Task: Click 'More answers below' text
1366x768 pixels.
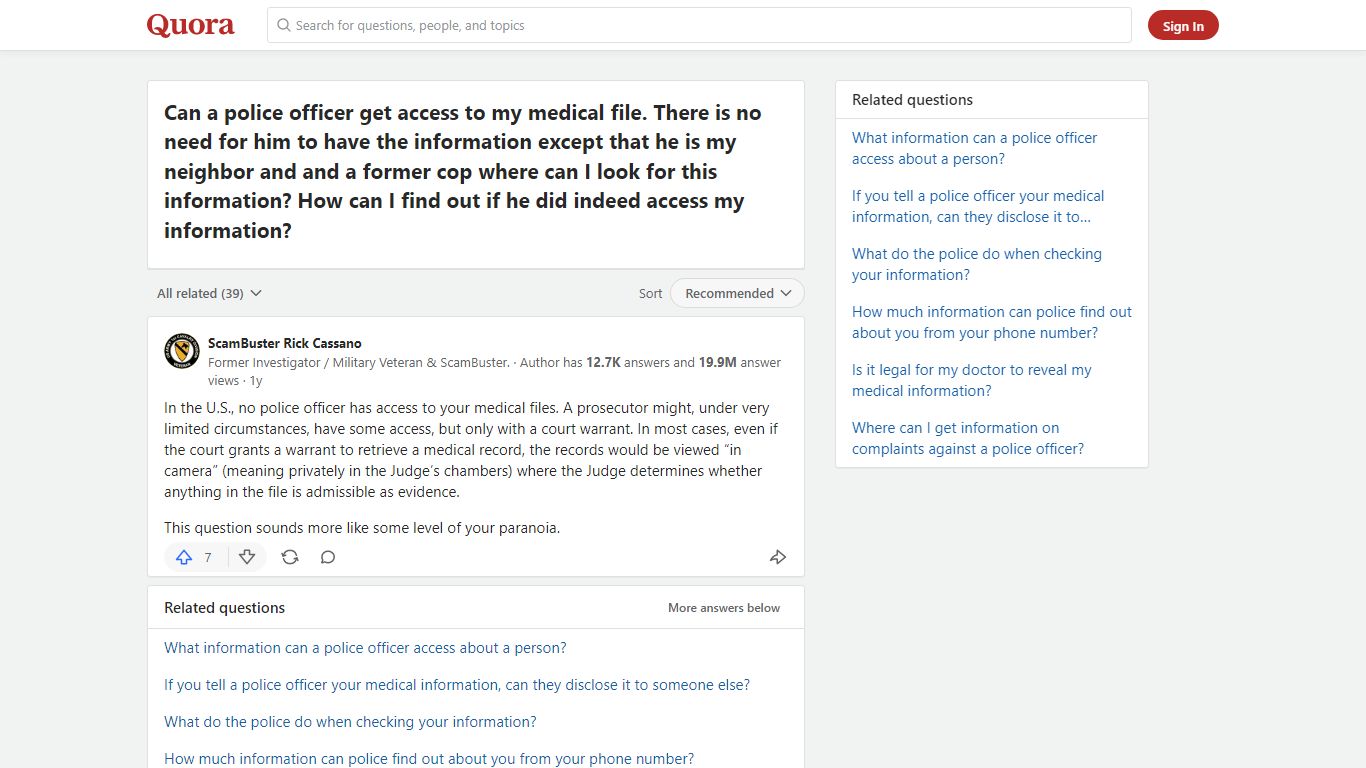Action: tap(724, 608)
